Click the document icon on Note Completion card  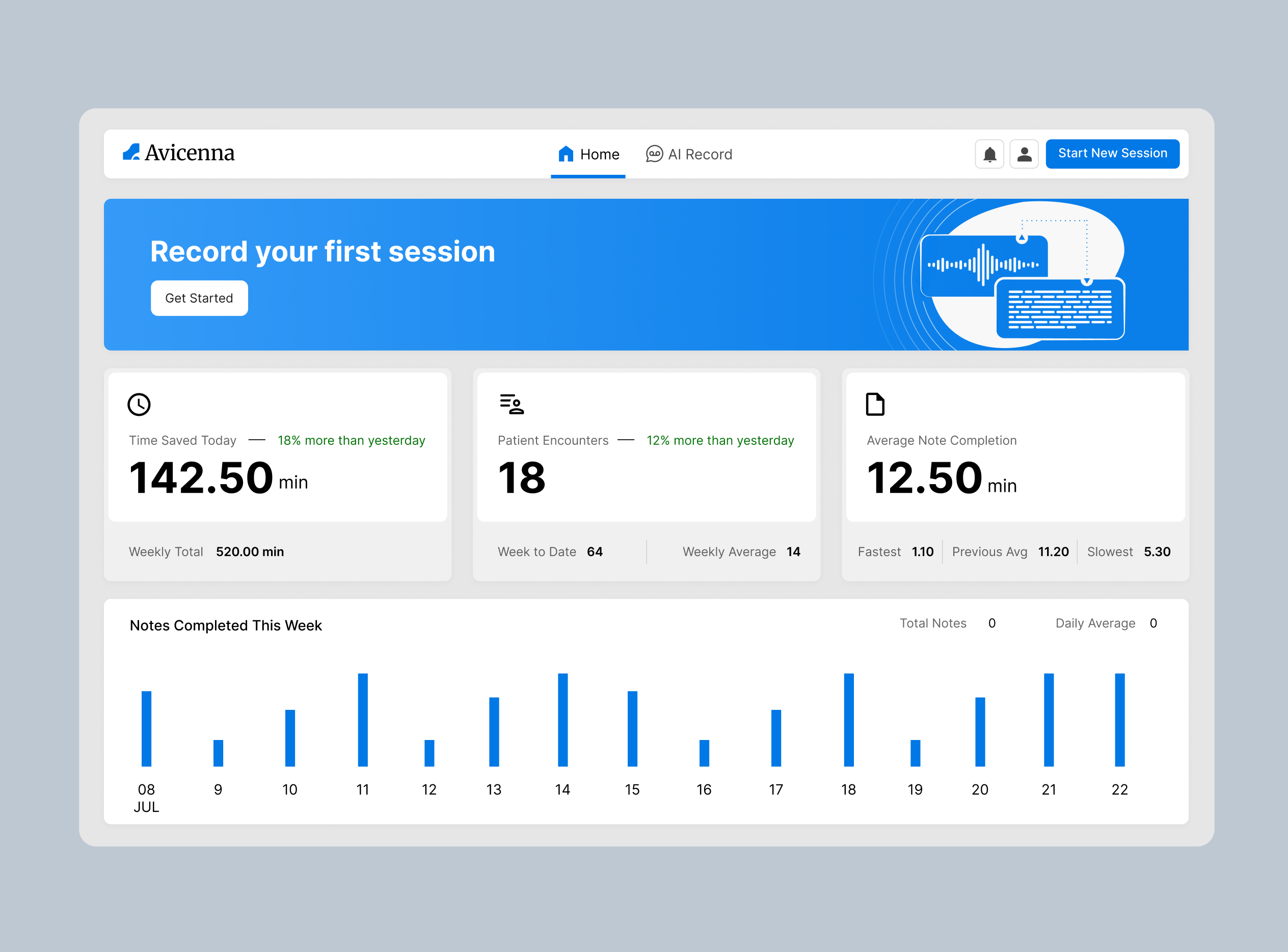875,404
